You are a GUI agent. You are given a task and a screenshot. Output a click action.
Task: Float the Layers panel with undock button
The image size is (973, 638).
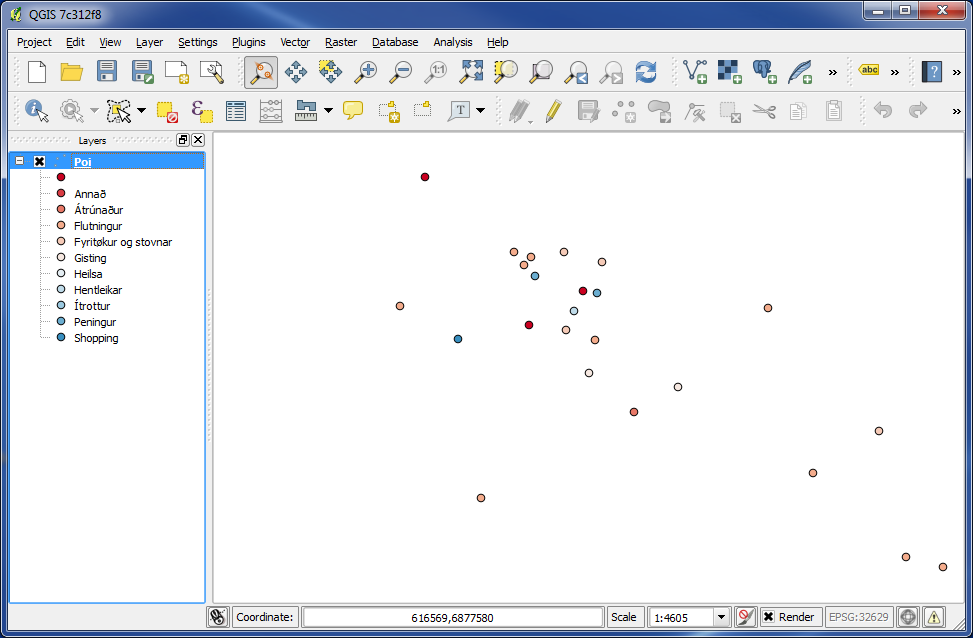(x=182, y=140)
